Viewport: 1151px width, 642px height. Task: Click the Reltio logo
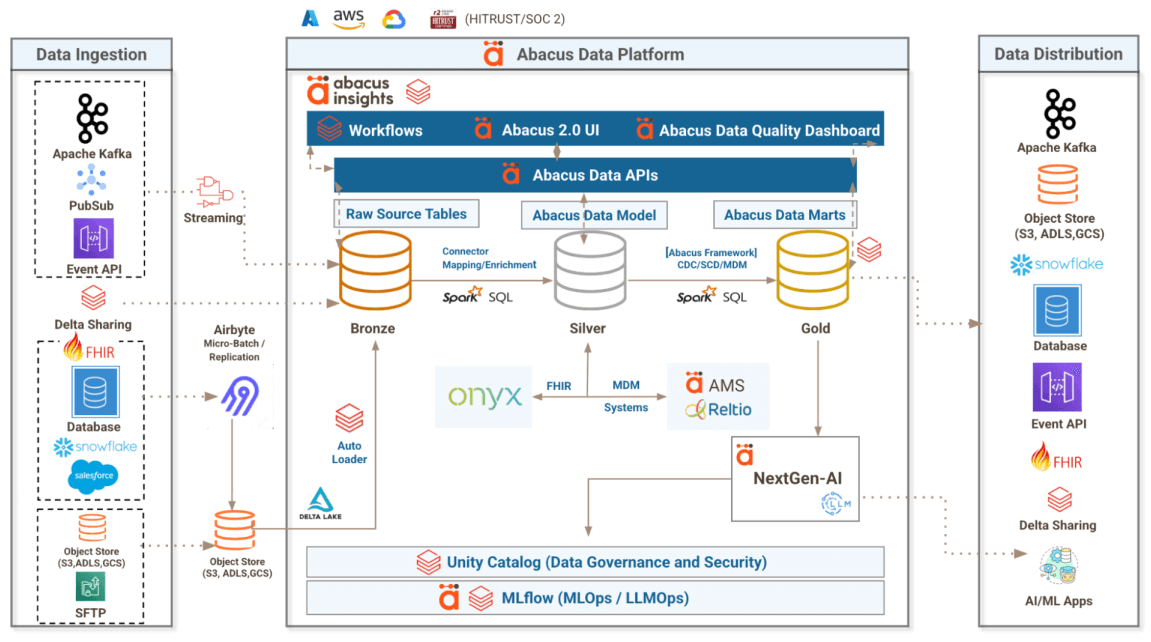pos(718,409)
